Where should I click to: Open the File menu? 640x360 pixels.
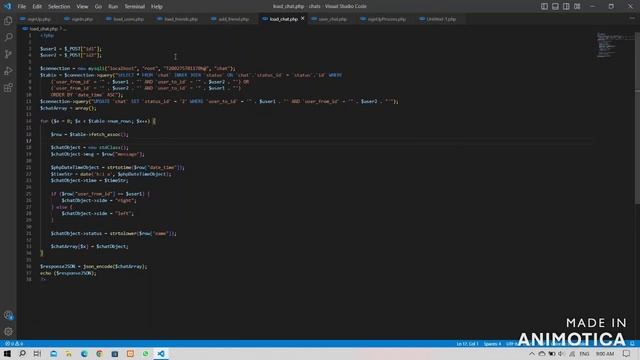point(22,7)
